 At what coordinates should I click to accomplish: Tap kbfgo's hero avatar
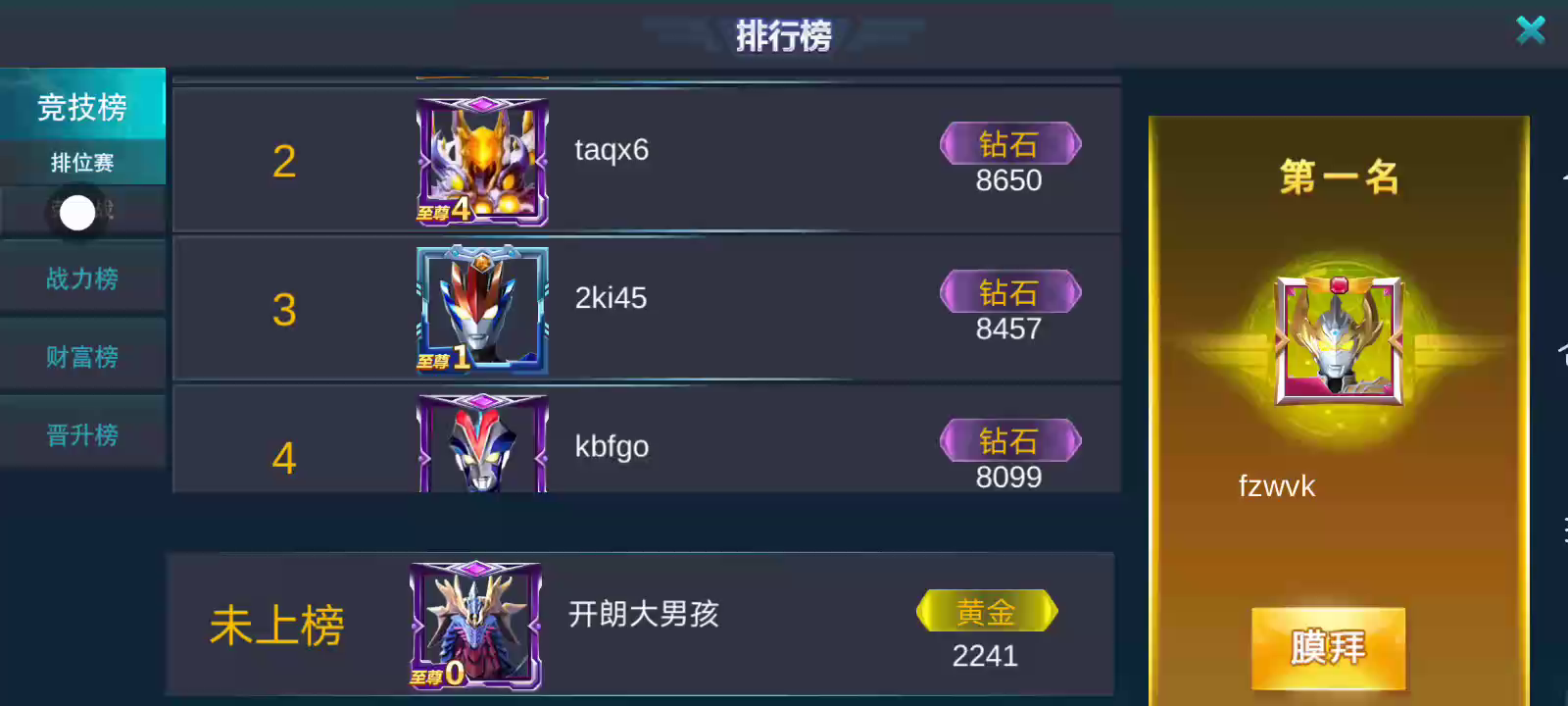[482, 443]
